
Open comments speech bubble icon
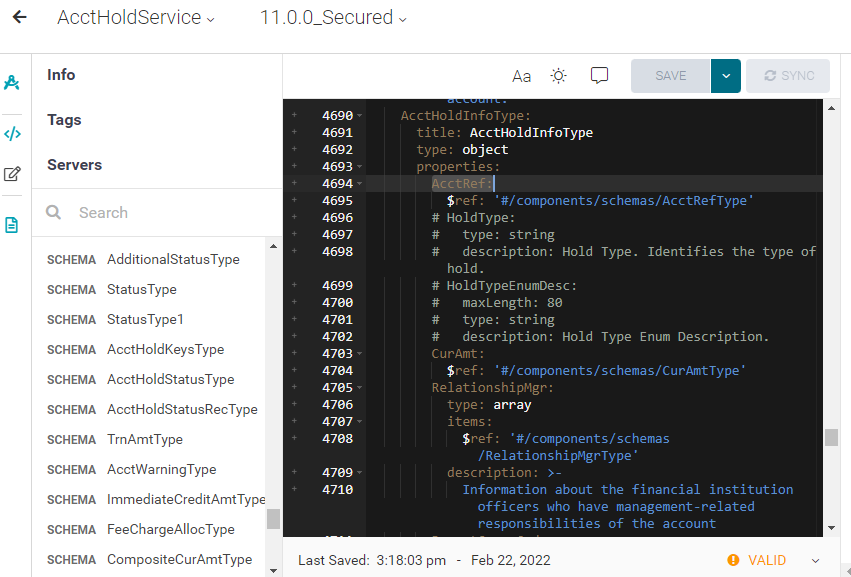[599, 75]
